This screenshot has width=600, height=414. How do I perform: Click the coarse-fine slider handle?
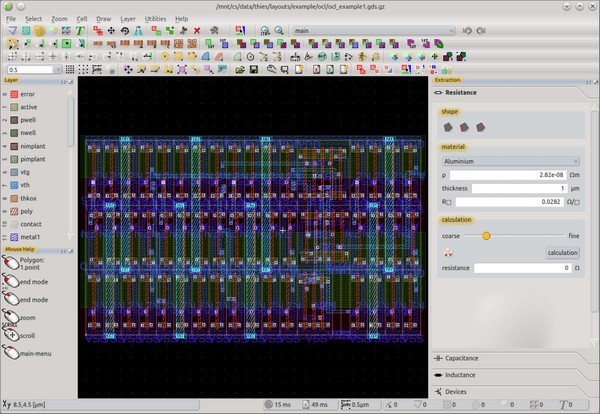pyautogui.click(x=486, y=236)
